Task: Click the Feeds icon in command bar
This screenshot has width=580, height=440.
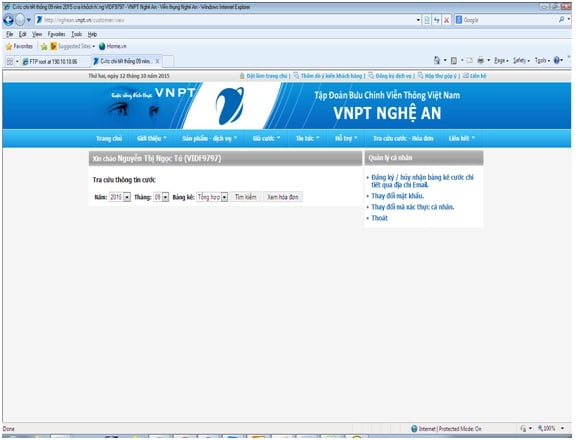Action: [x=454, y=61]
